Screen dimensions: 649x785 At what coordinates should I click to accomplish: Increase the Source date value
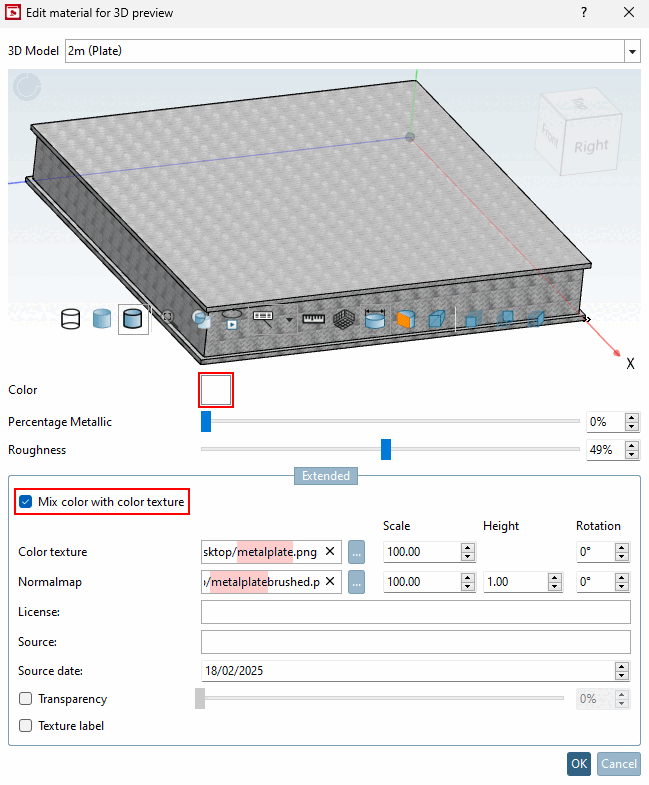click(621, 667)
